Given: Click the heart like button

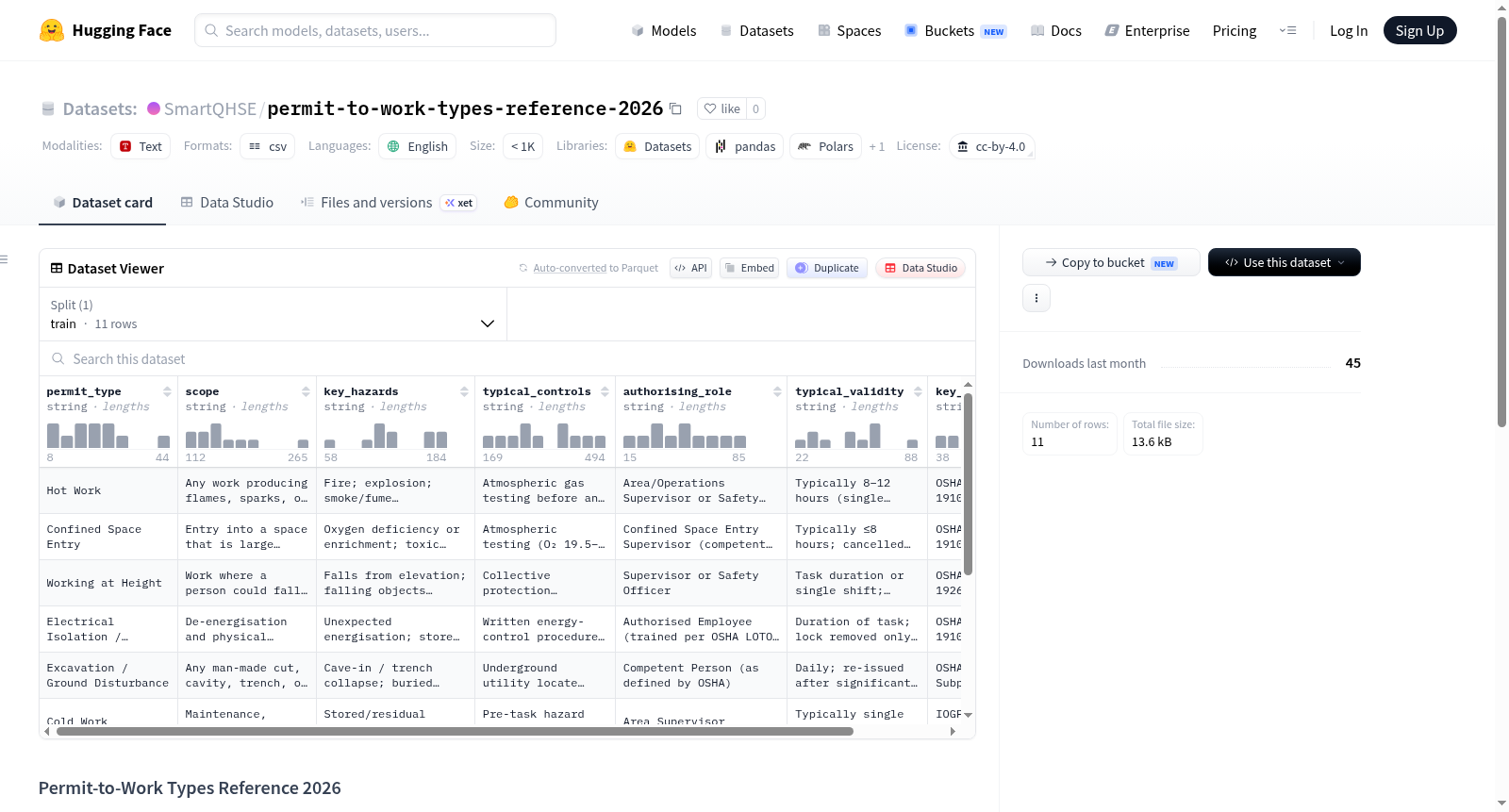Looking at the screenshot, I should (721, 108).
